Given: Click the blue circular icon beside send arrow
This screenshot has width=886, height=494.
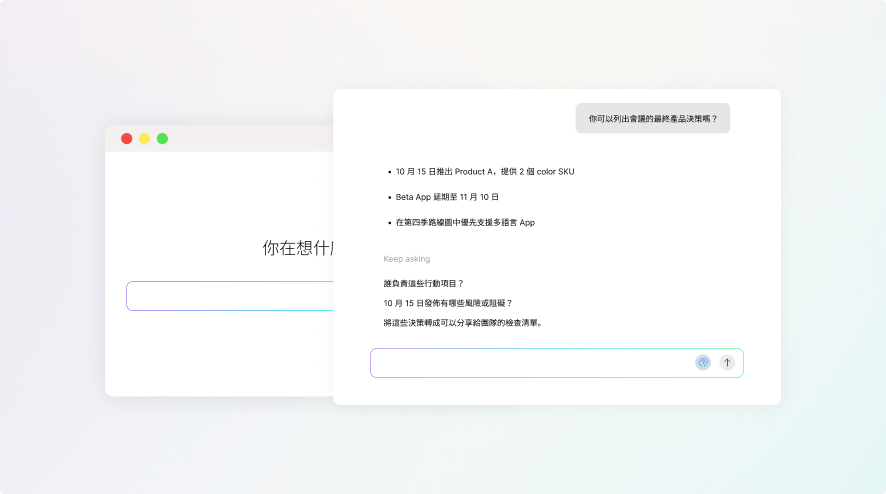Looking at the screenshot, I should pos(703,363).
